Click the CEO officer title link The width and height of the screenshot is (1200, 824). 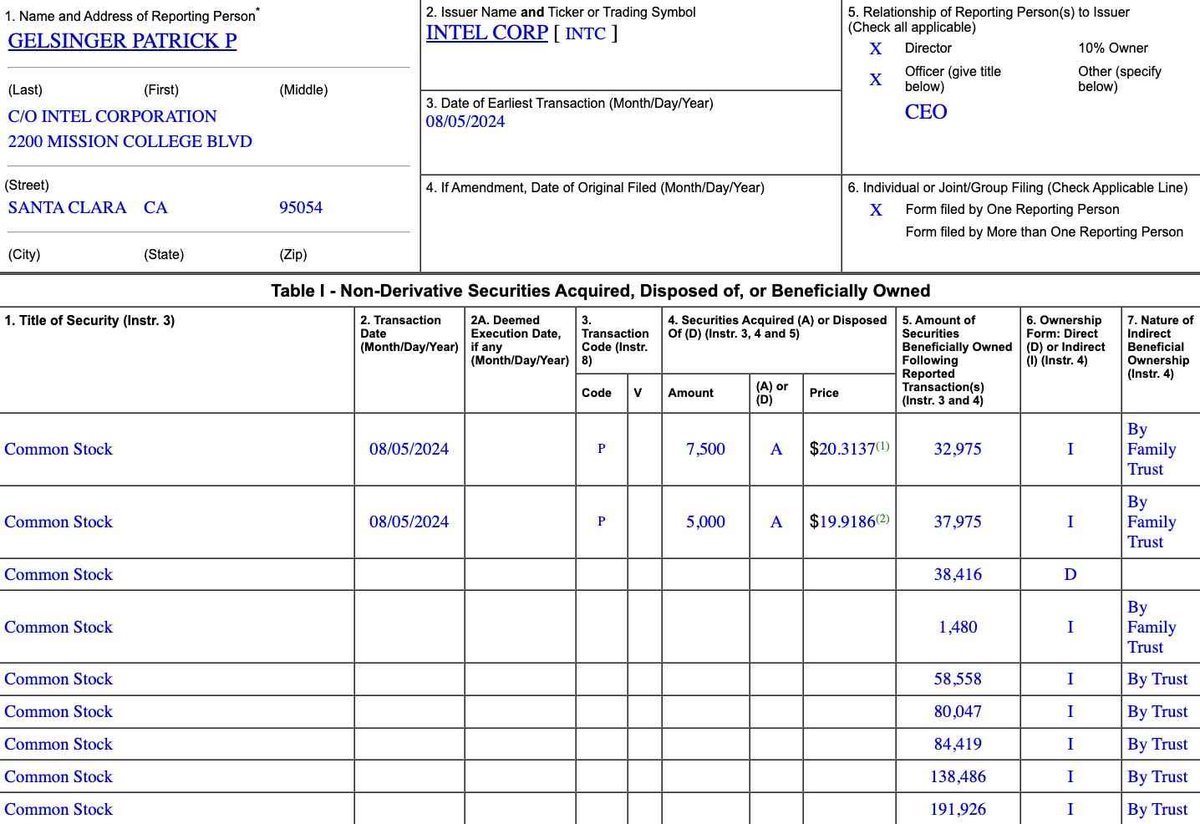(925, 111)
